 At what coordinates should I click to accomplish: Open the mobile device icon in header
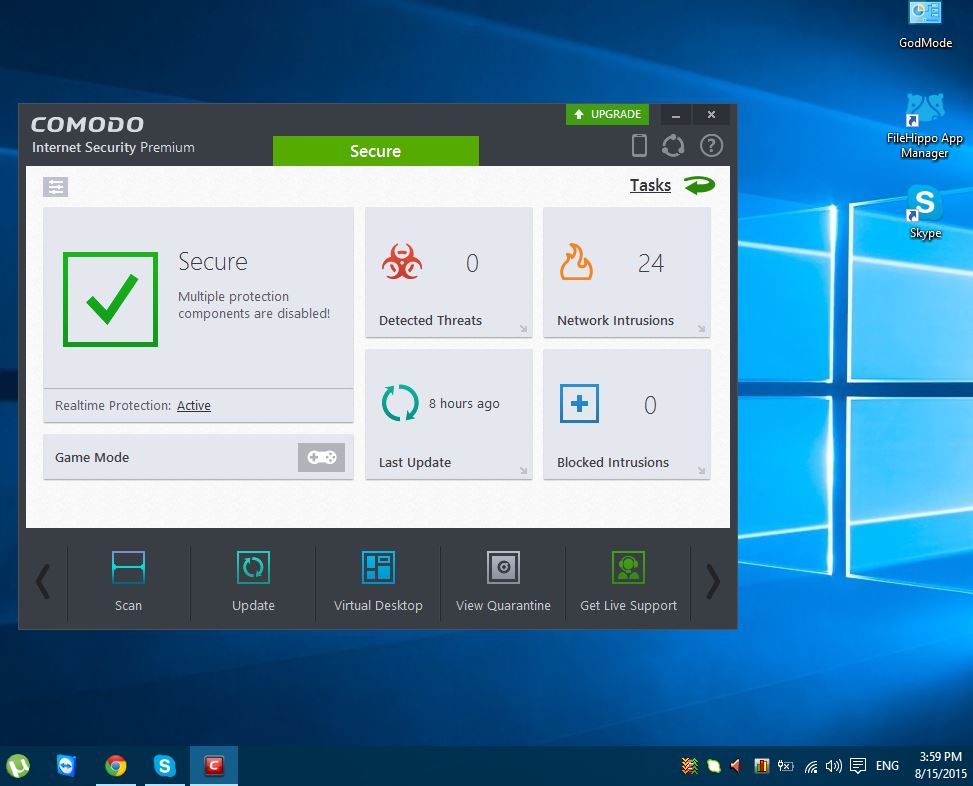(639, 146)
